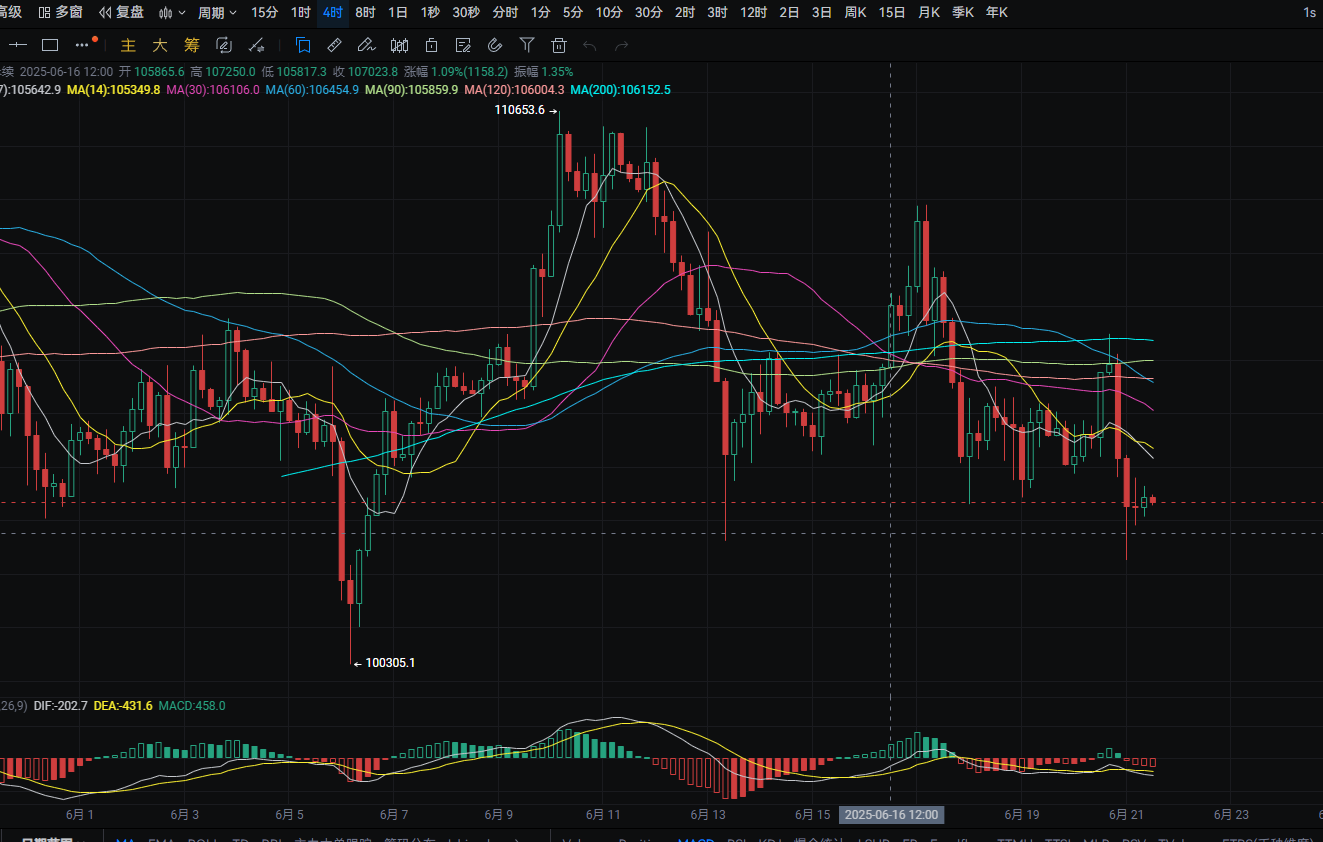The image size is (1323, 842).
Task: Click the 2025-06-16 12:00 time axis marker
Action: (891, 815)
